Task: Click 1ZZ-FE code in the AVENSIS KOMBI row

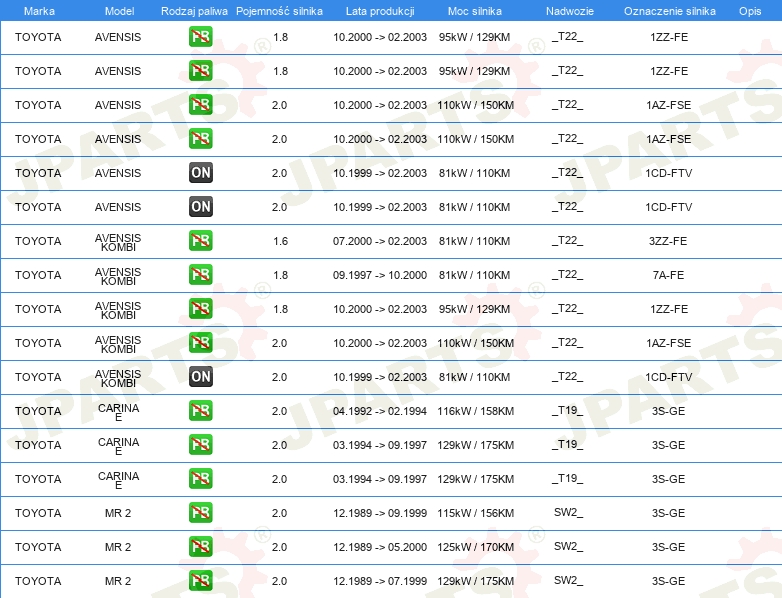Action: point(669,309)
